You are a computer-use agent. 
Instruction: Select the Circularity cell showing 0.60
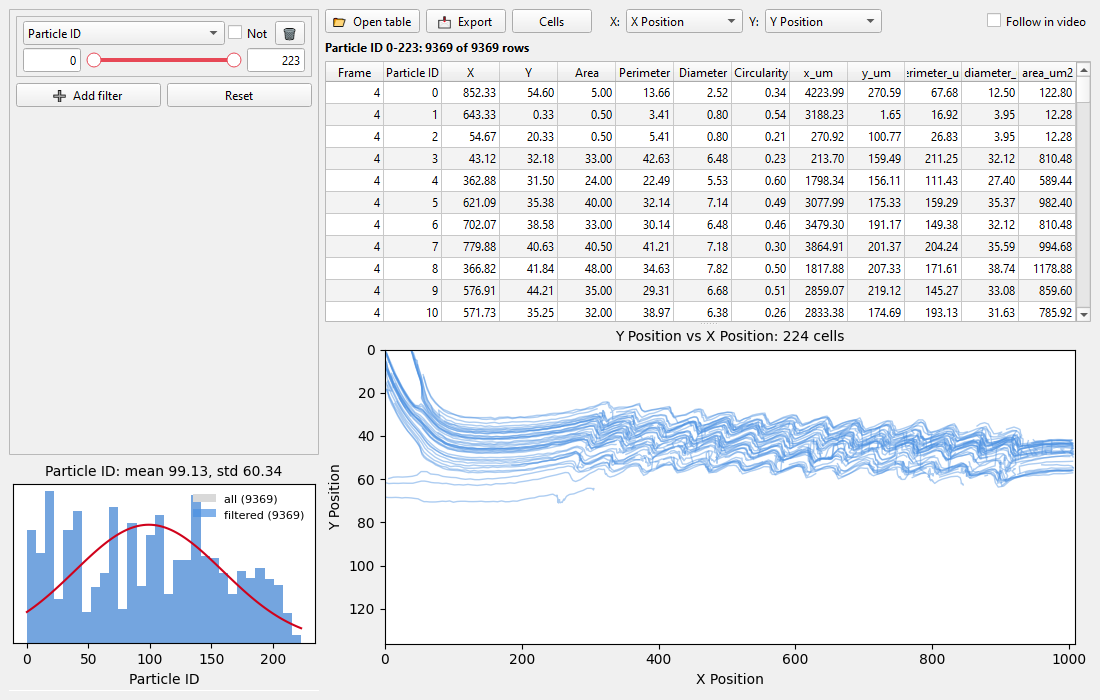pyautogui.click(x=761, y=180)
